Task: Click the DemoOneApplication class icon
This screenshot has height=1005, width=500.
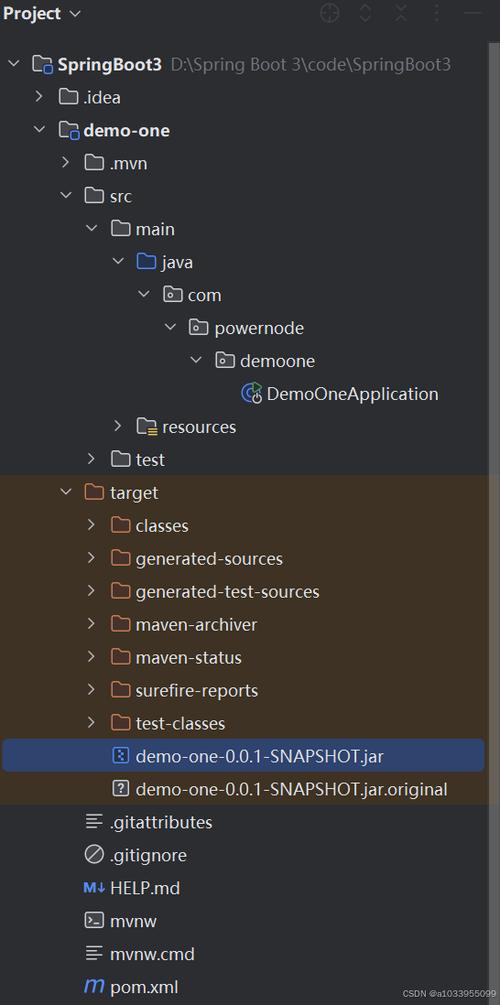Action: [251, 394]
